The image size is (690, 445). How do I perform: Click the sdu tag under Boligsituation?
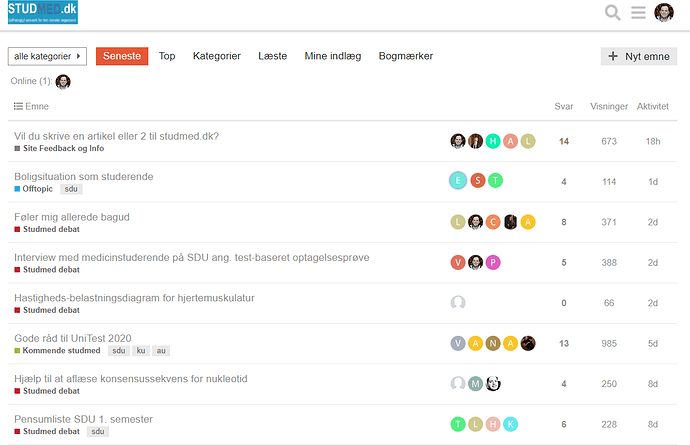[71, 189]
